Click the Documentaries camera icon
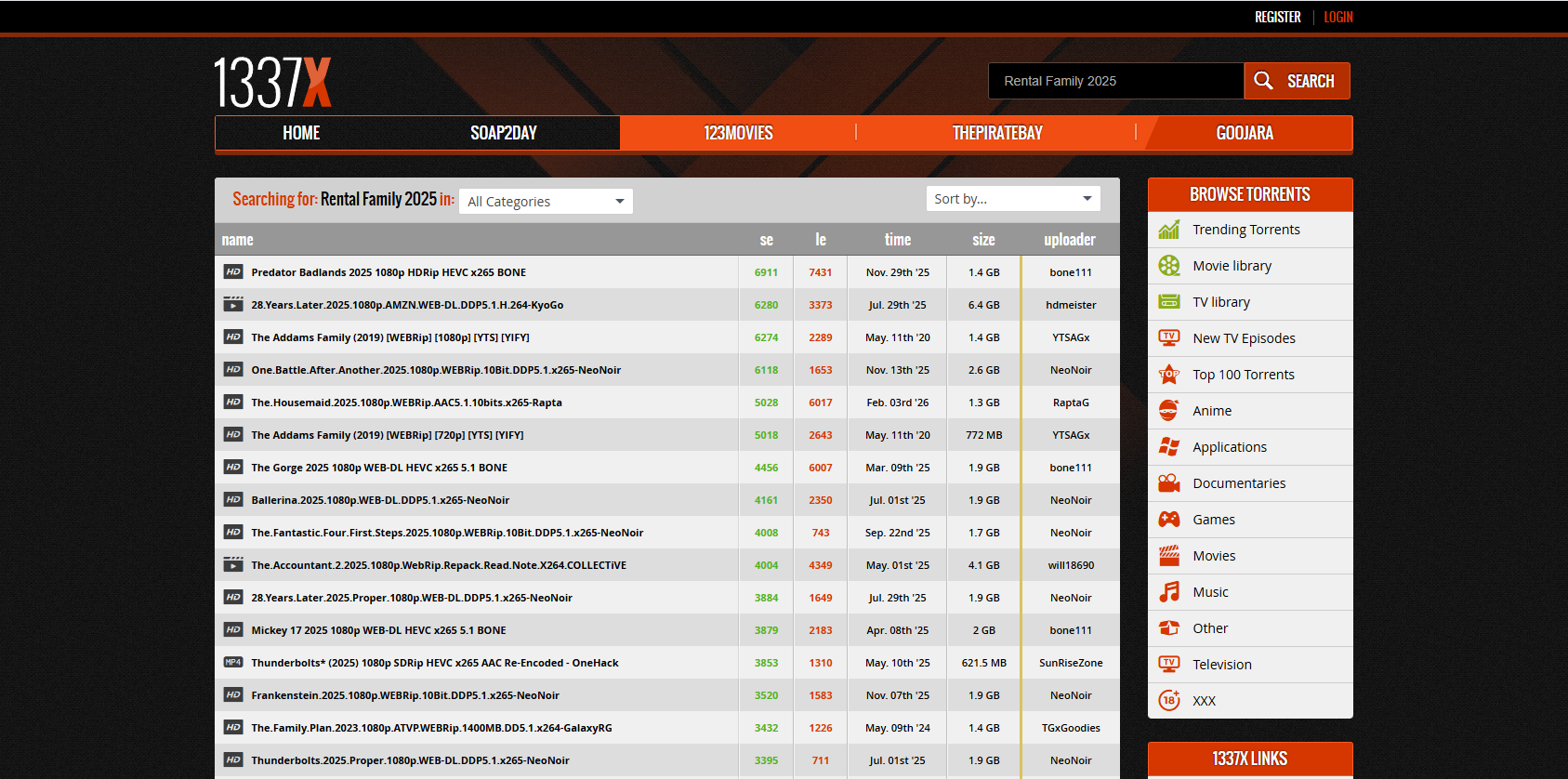Viewport: 1568px width, 779px height. pos(1169,483)
